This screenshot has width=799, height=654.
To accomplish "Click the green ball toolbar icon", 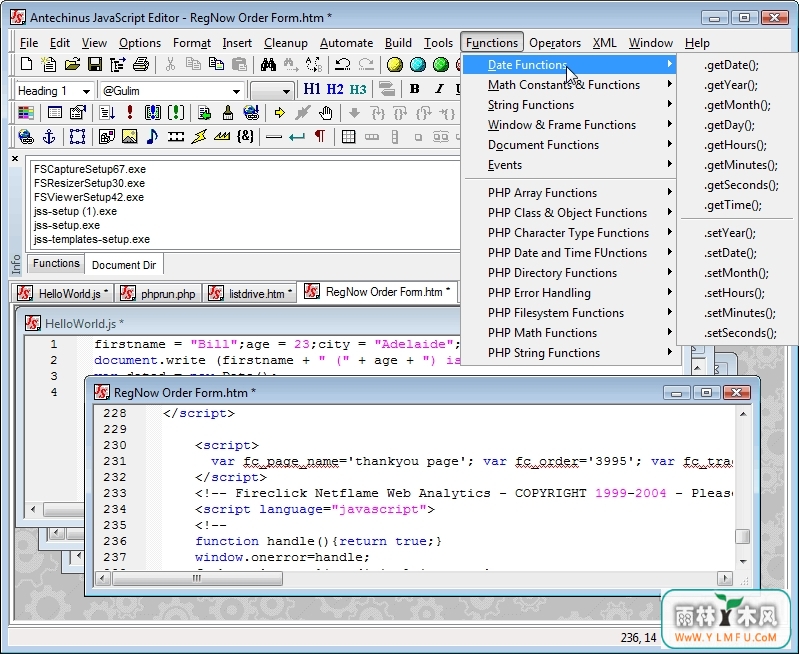I will point(441,65).
